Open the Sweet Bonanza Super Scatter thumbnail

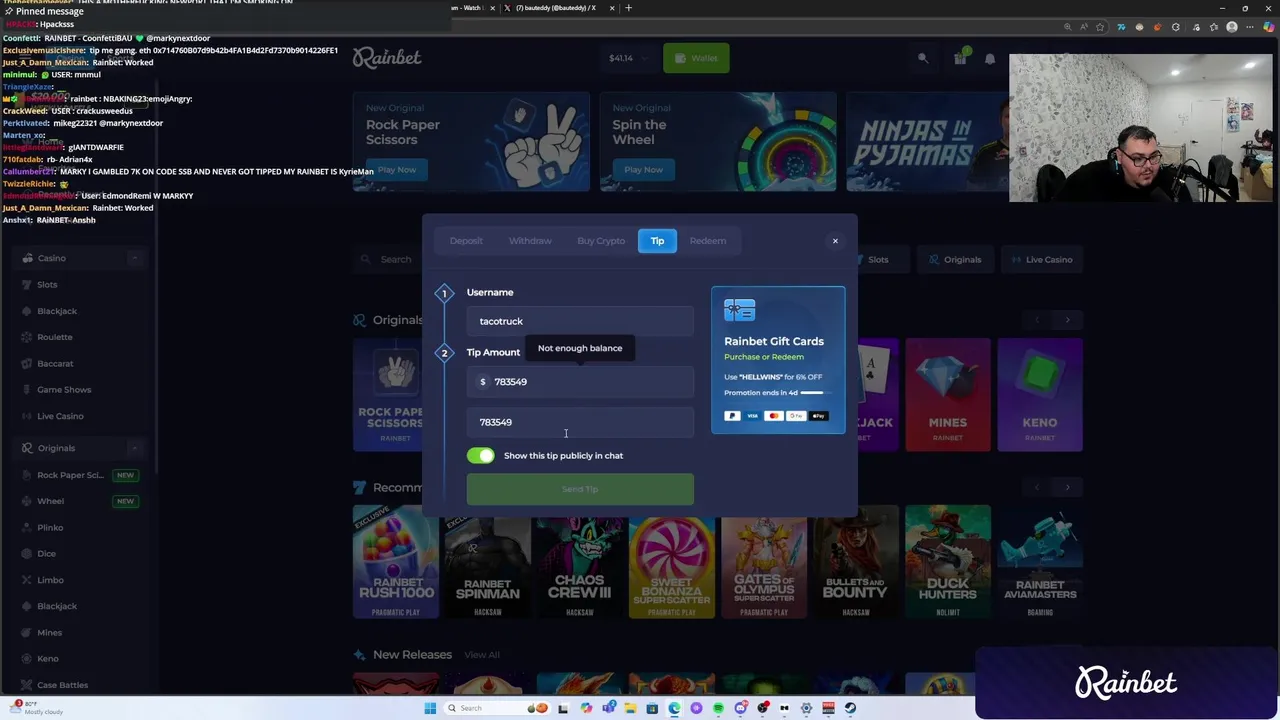point(672,562)
